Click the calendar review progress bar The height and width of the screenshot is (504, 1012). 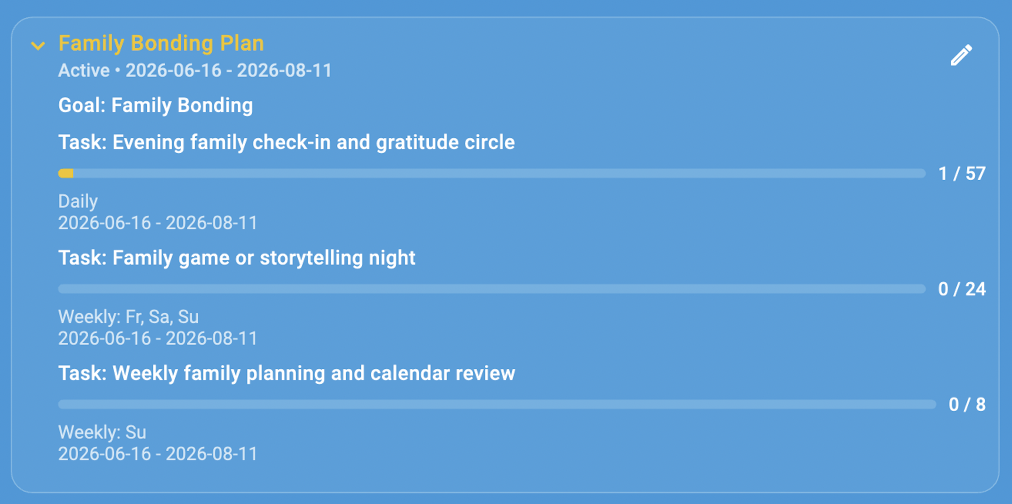[497, 404]
